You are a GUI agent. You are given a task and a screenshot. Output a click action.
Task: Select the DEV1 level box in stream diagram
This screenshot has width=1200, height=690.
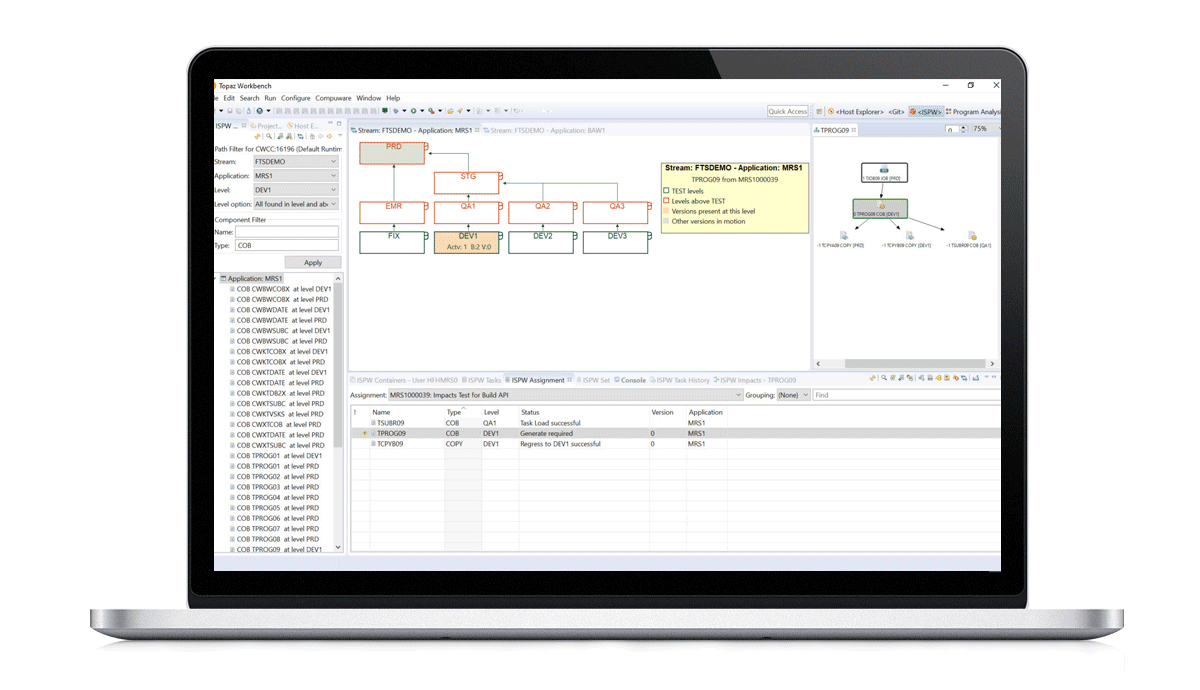point(468,242)
